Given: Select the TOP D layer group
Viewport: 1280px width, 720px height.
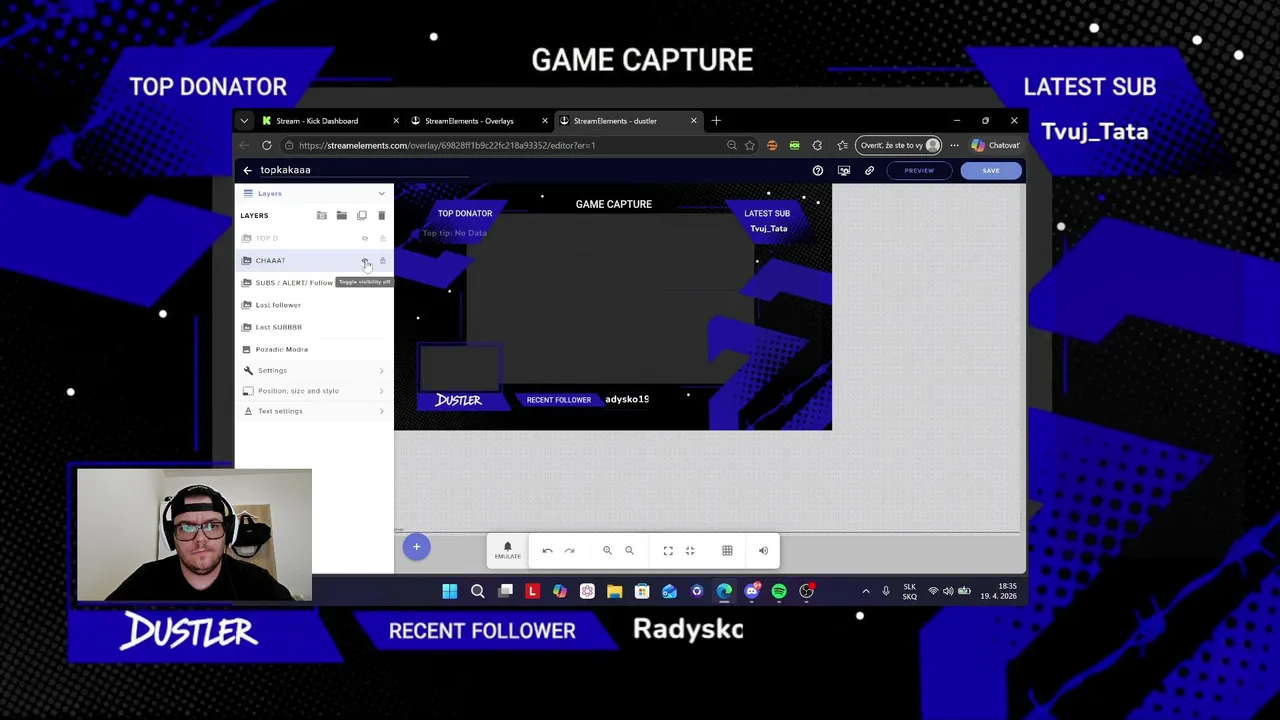Looking at the screenshot, I should pos(314,238).
